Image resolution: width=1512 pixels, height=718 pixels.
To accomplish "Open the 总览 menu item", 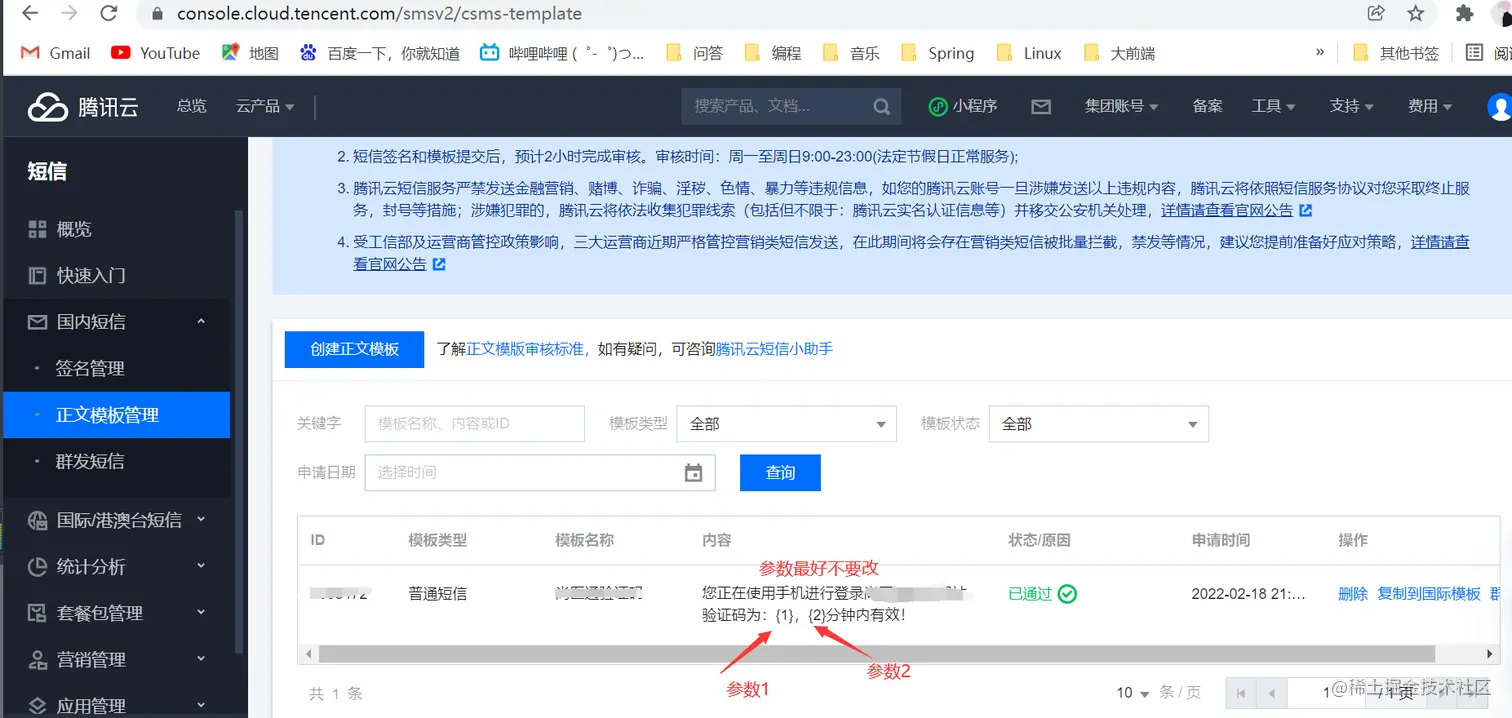I will (192, 106).
